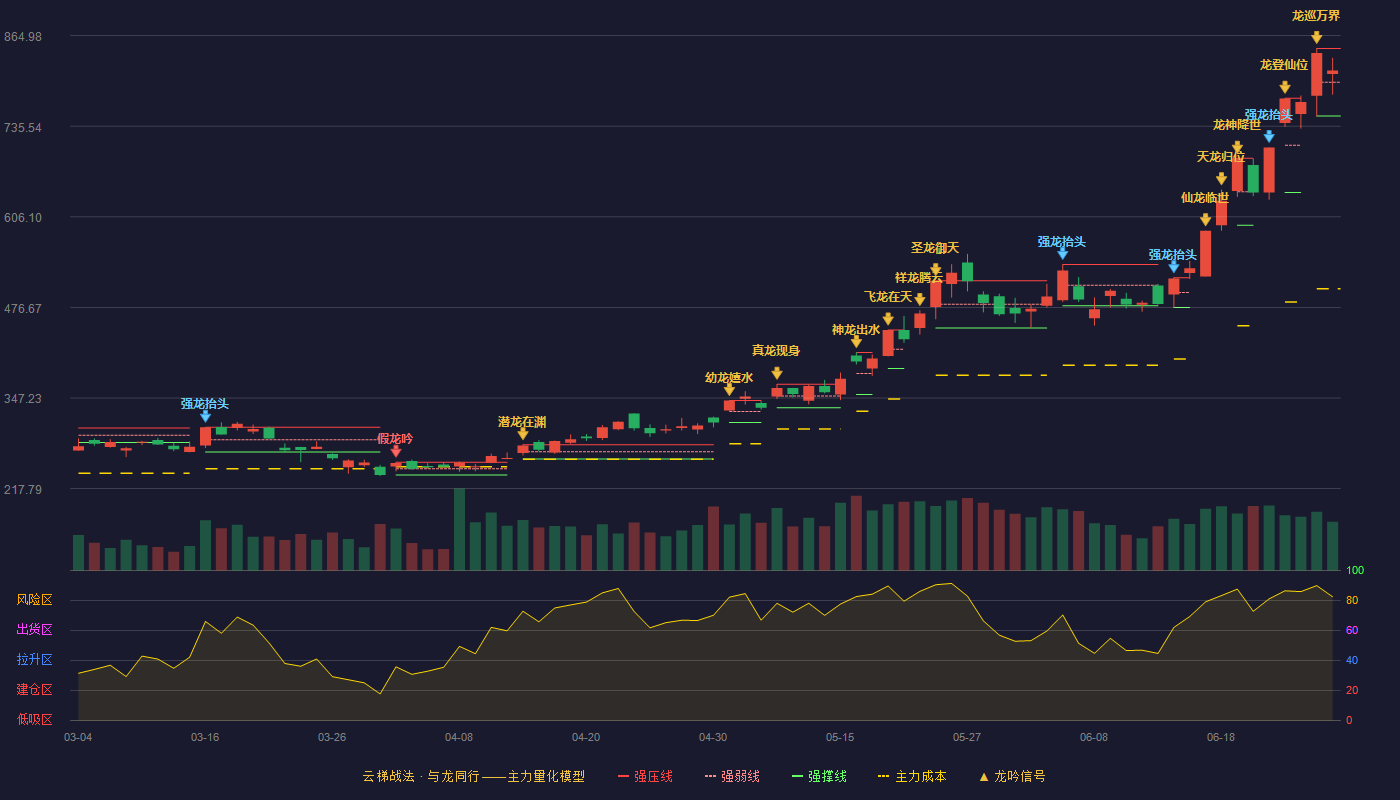Click the red candlestick under the 龙巡万界 arrow
The width and height of the screenshot is (1400, 800).
tap(1317, 75)
